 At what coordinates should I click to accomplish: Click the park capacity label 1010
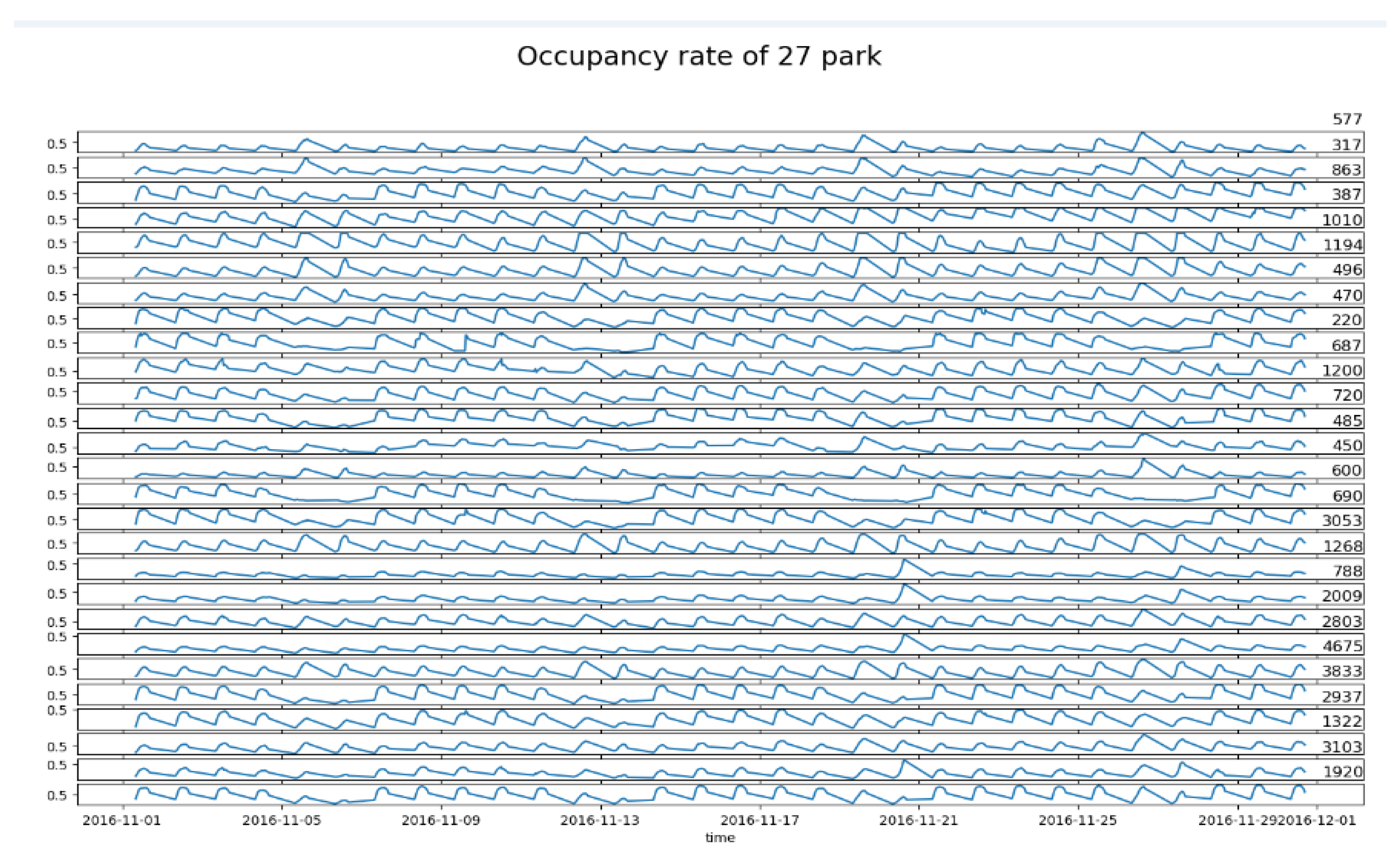[1342, 220]
